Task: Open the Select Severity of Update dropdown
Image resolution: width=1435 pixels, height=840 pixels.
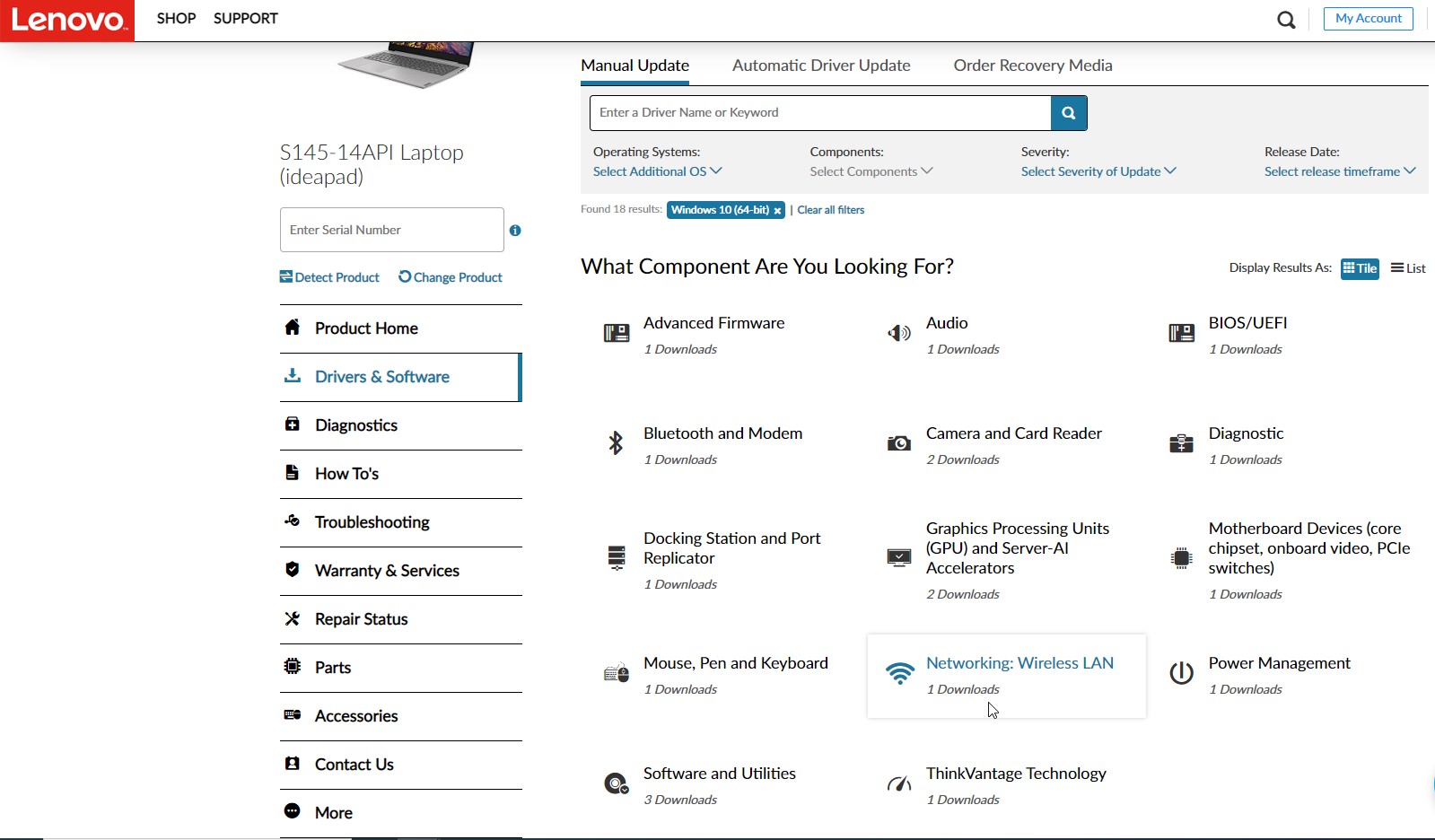Action: click(x=1098, y=171)
